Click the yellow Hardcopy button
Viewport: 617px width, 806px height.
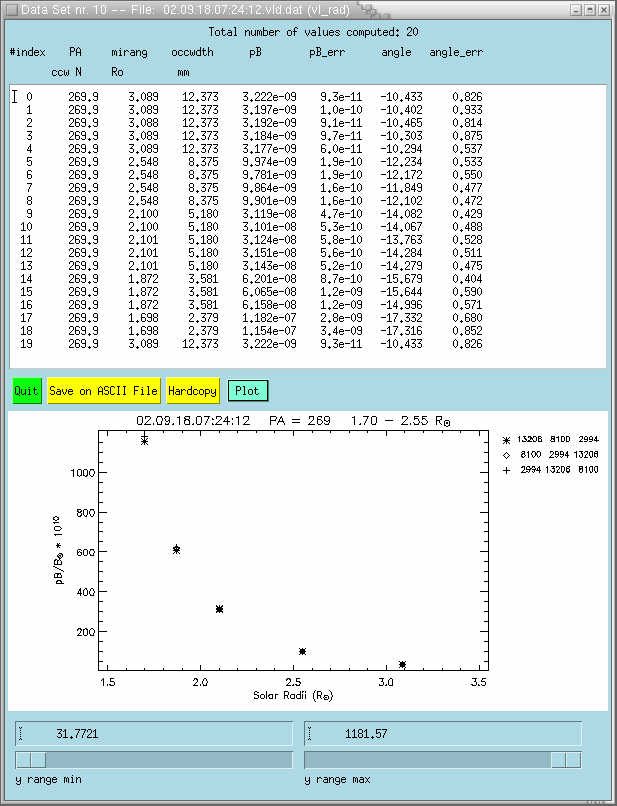192,391
